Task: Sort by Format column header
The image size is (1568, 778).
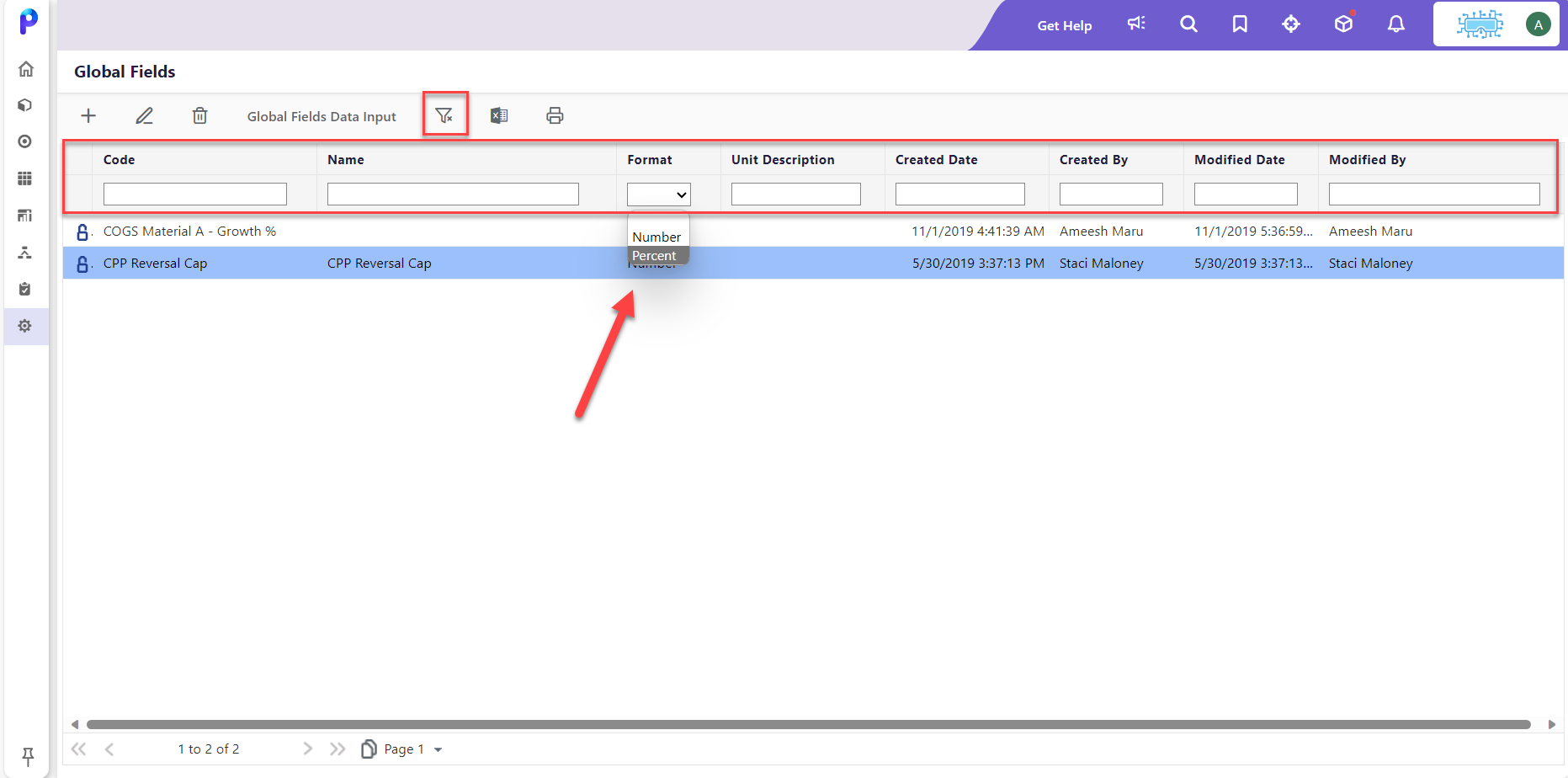Action: pos(650,160)
